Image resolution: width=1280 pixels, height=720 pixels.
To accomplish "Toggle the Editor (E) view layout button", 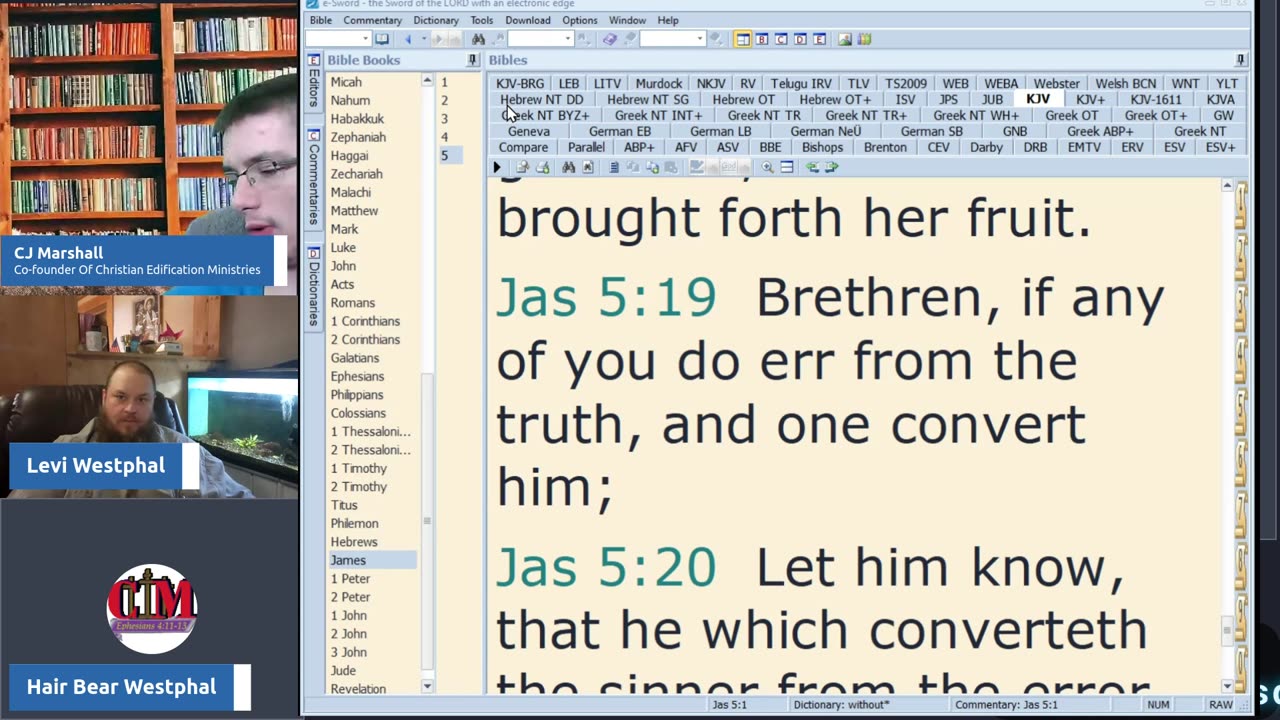I will [x=819, y=39].
